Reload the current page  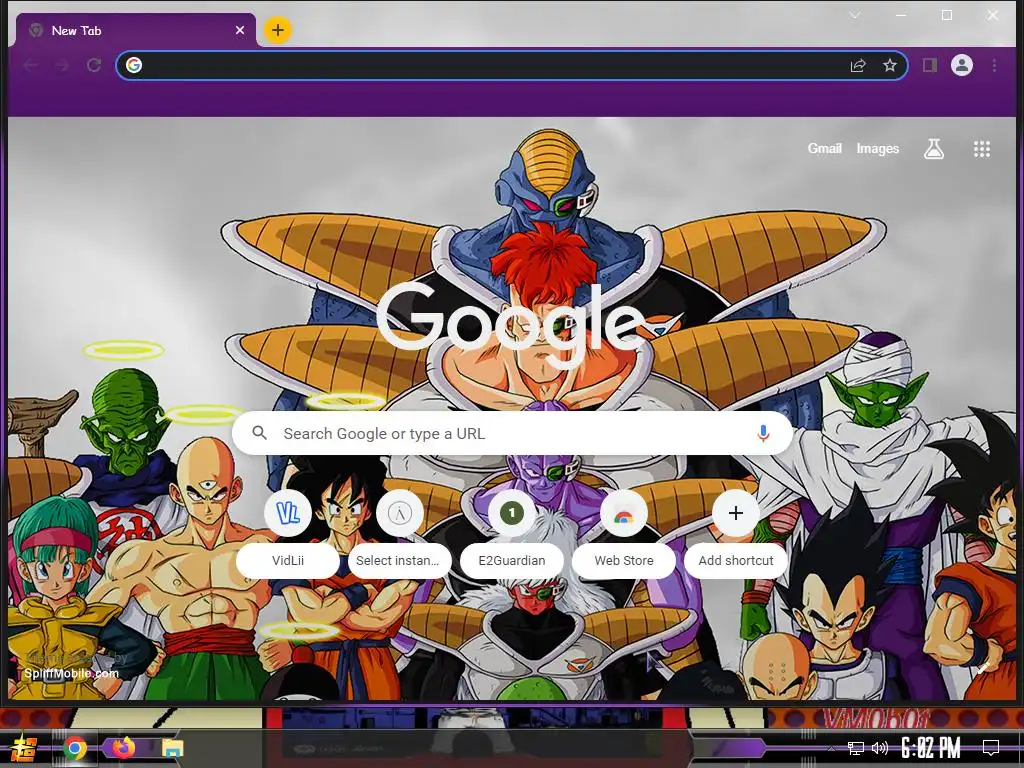pyautogui.click(x=94, y=65)
